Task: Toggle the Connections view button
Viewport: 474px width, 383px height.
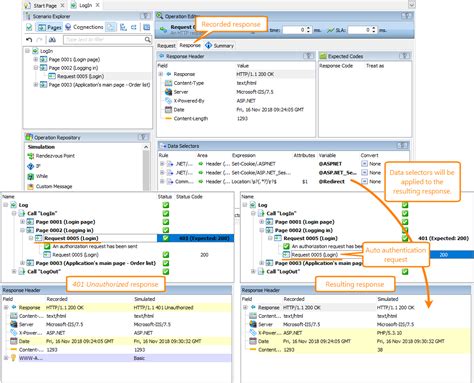Action: (84, 27)
